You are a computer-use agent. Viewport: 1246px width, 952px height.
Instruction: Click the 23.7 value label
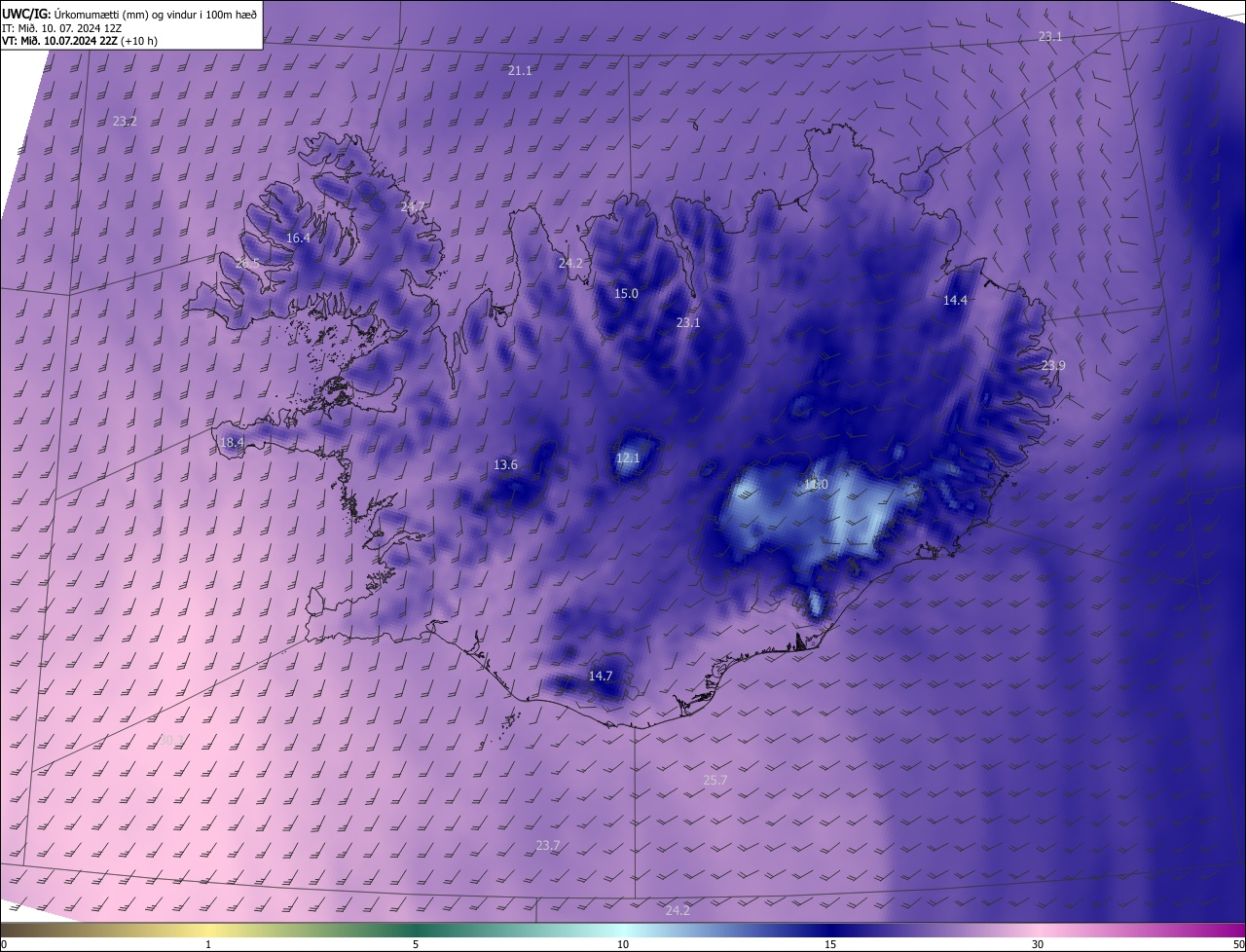(x=548, y=845)
